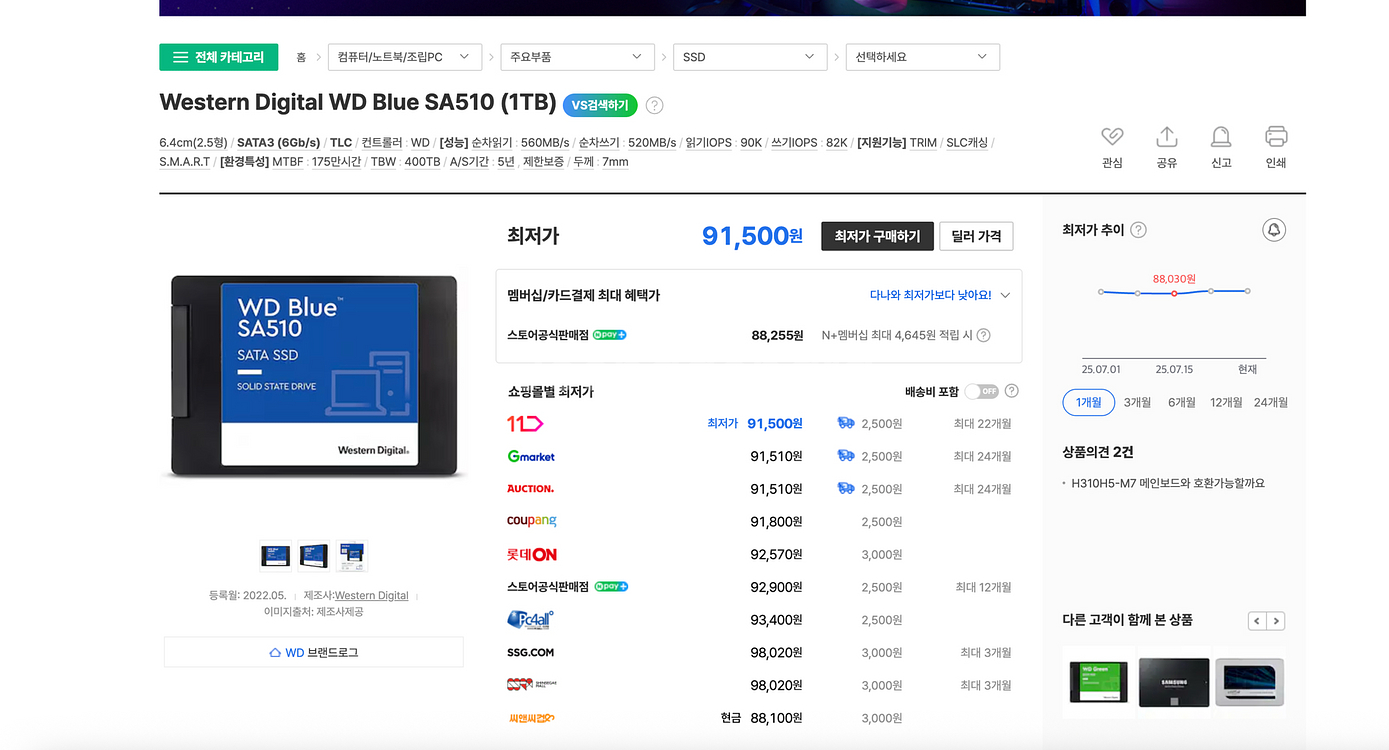Viewport: 1389px width, 750px height.
Task: Open the H310H5-M7 메인보드 comment
Action: point(1168,483)
